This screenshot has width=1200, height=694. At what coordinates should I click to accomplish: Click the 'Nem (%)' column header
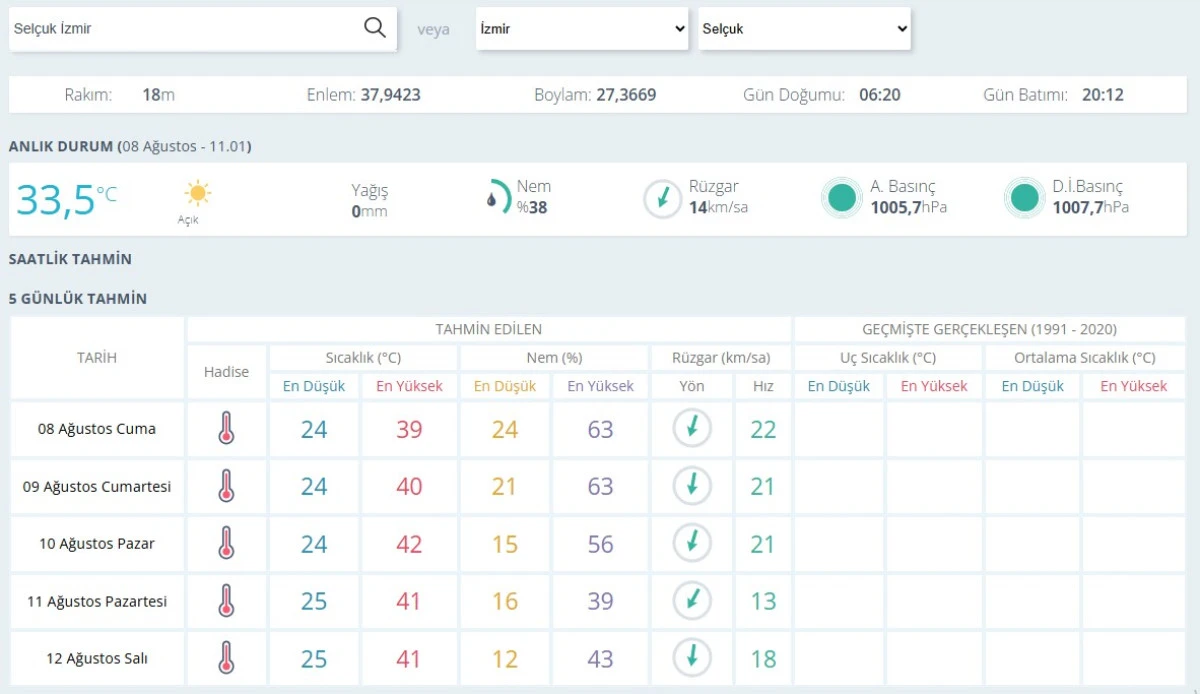point(554,357)
